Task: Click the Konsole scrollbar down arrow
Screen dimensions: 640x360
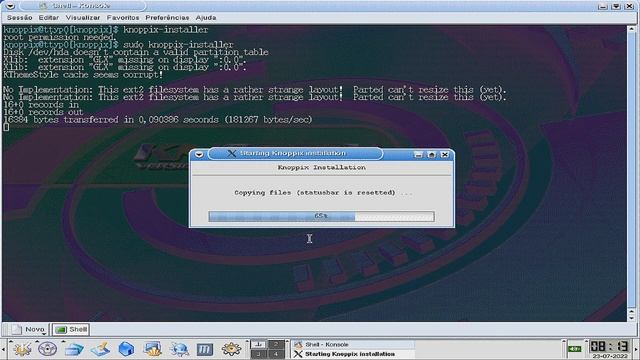Action: 631,317
